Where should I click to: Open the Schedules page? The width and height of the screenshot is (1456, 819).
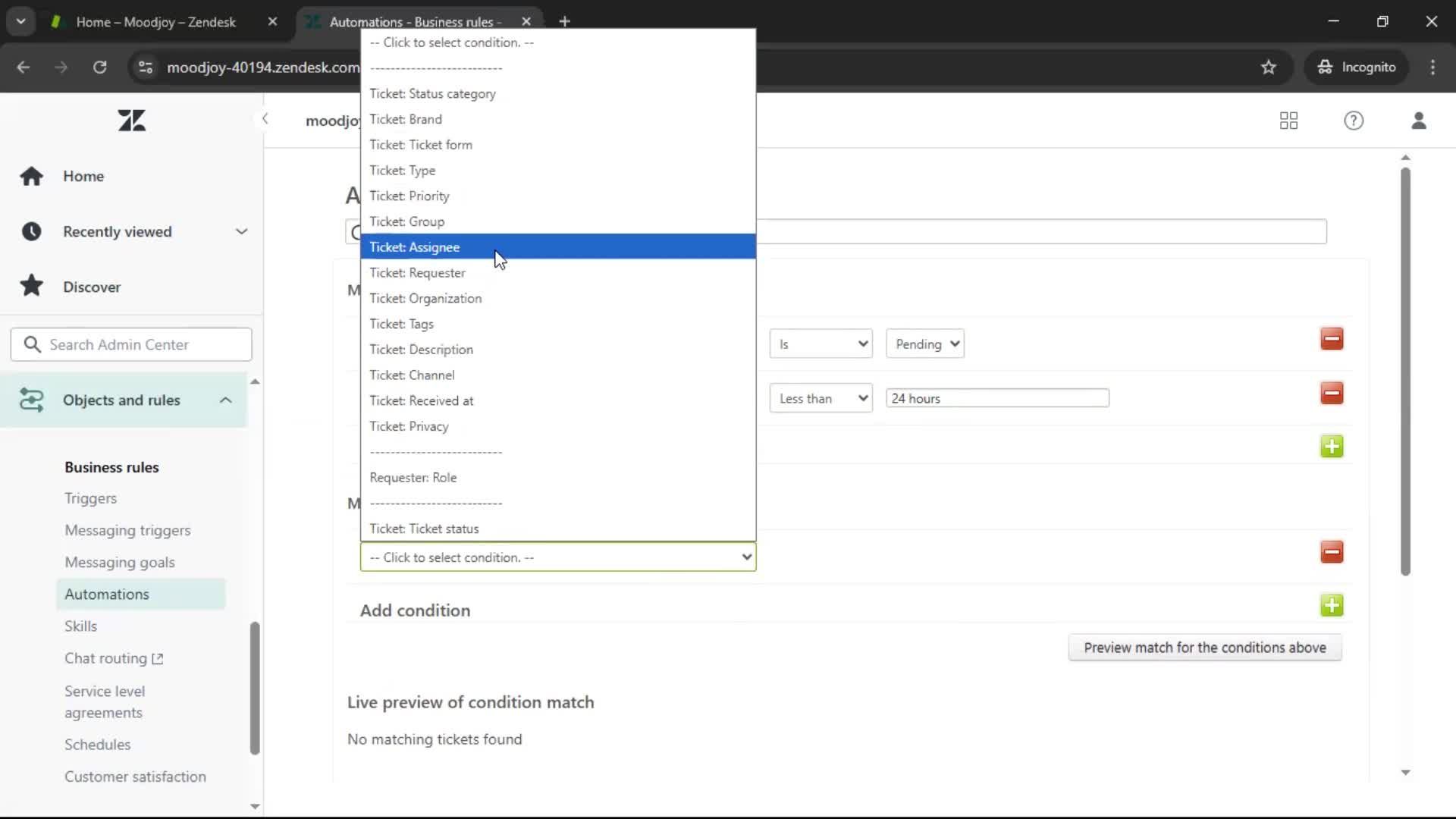97,745
